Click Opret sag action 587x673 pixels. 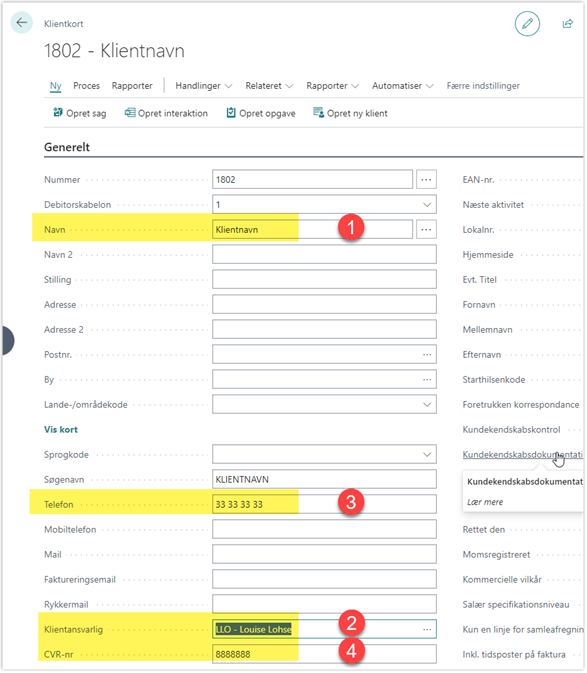click(79, 113)
